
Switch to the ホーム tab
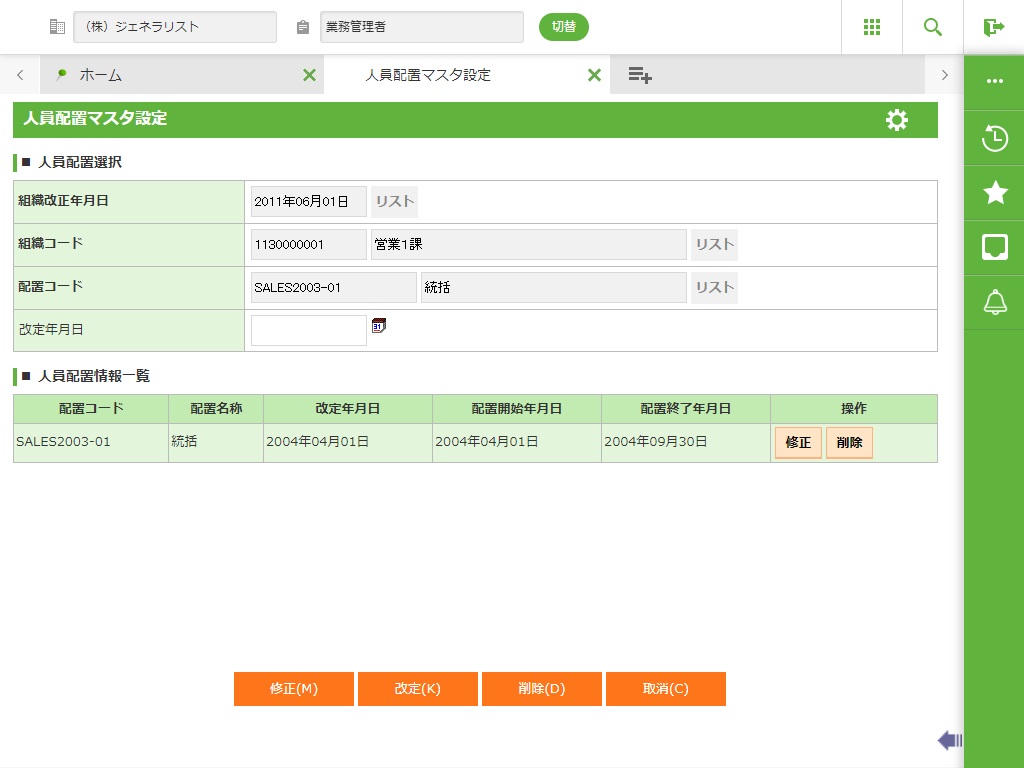tap(100, 75)
